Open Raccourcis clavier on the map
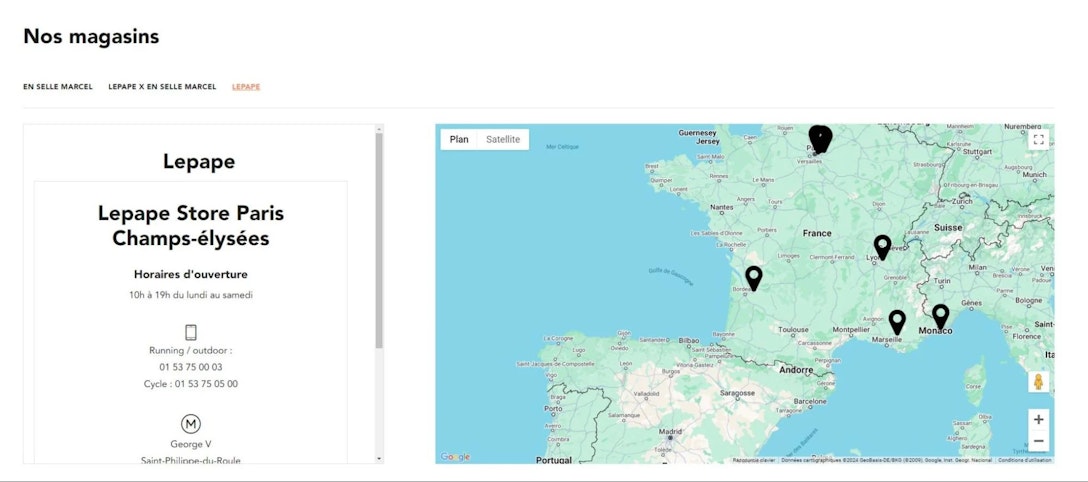1088x482 pixels. (754, 460)
